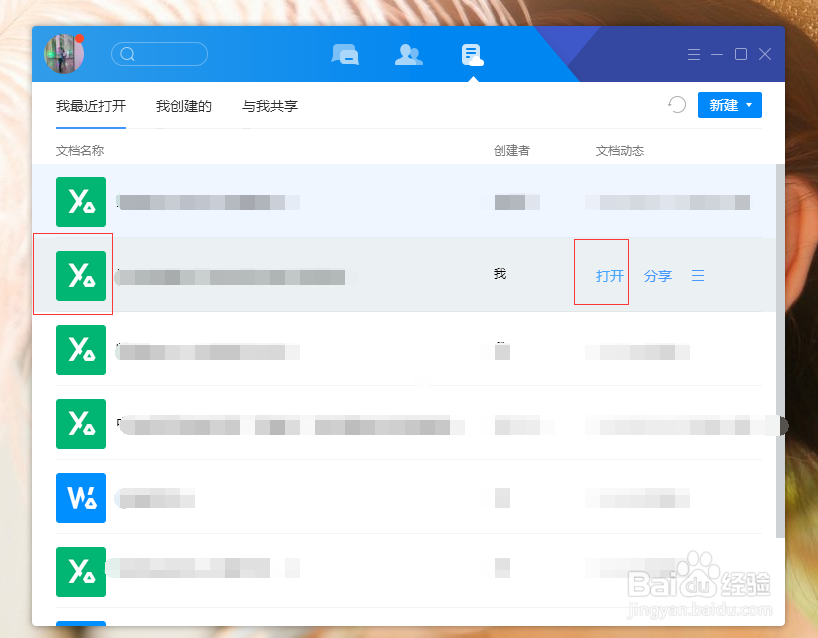Click creator 我 in highlighted row
Screen dimensions: 818x638
point(500,274)
